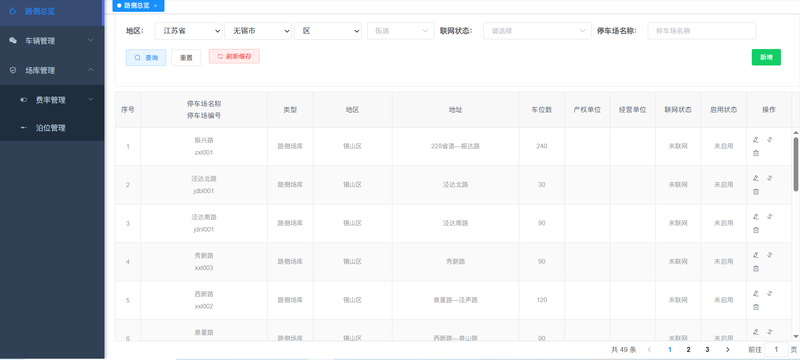Open 泊位管理 in the sidebar
800x360 pixels.
tap(52, 128)
